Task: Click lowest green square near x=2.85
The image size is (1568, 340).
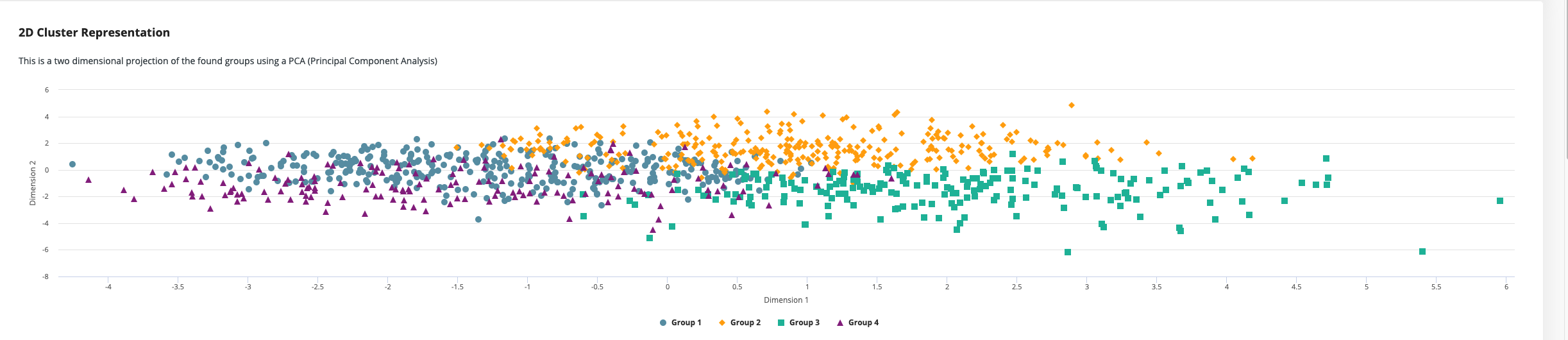Action: coord(1068,252)
